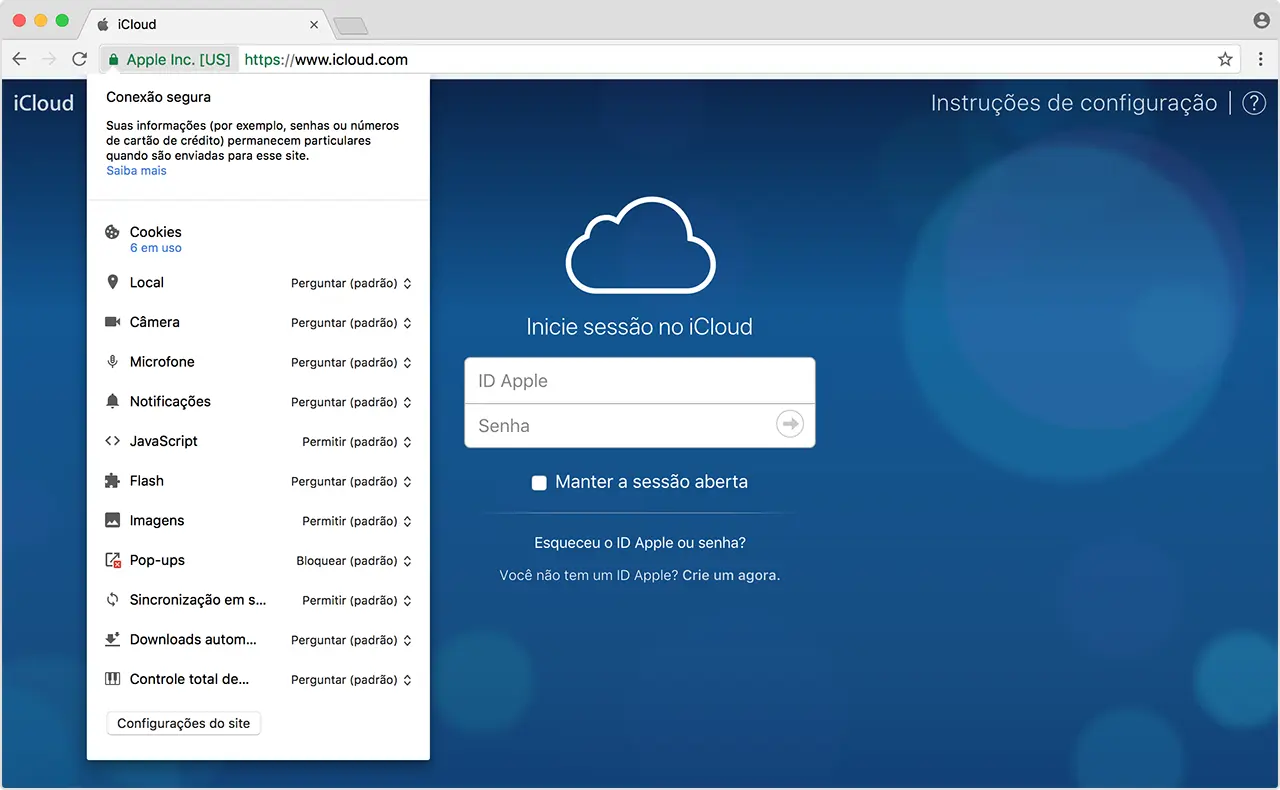Reload the iCloud page
This screenshot has height=790, width=1280.
[x=80, y=60]
